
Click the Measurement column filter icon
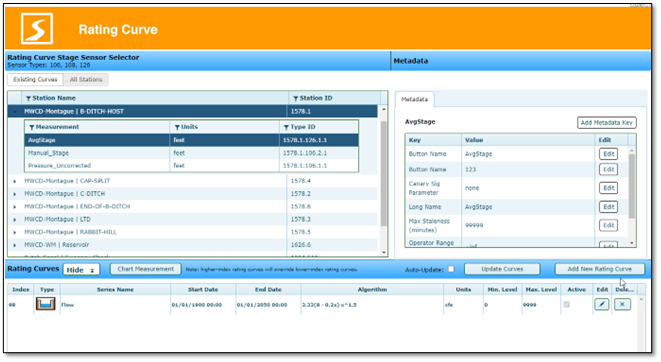(32, 127)
